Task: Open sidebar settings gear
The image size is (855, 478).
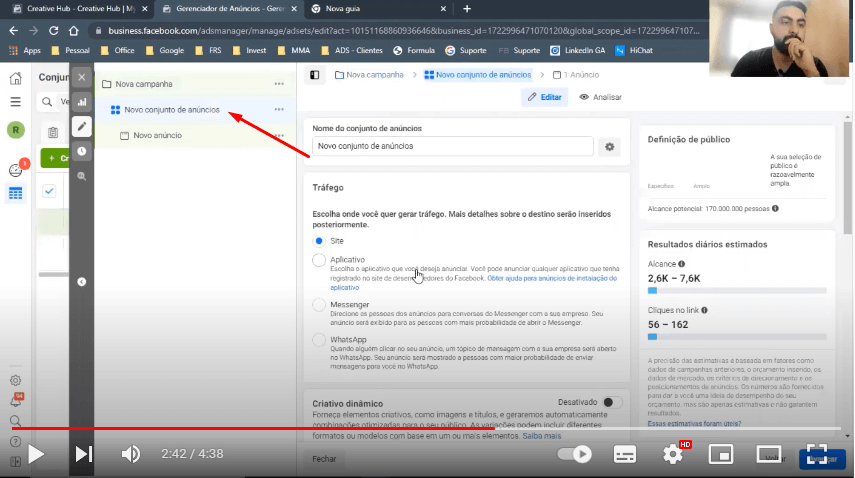Action: 15,380
